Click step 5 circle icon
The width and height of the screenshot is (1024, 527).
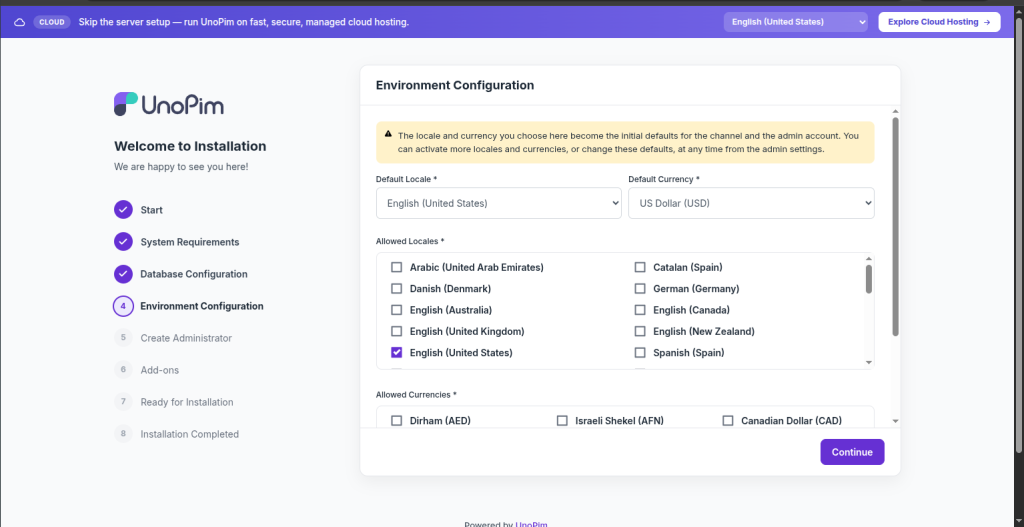[123, 338]
